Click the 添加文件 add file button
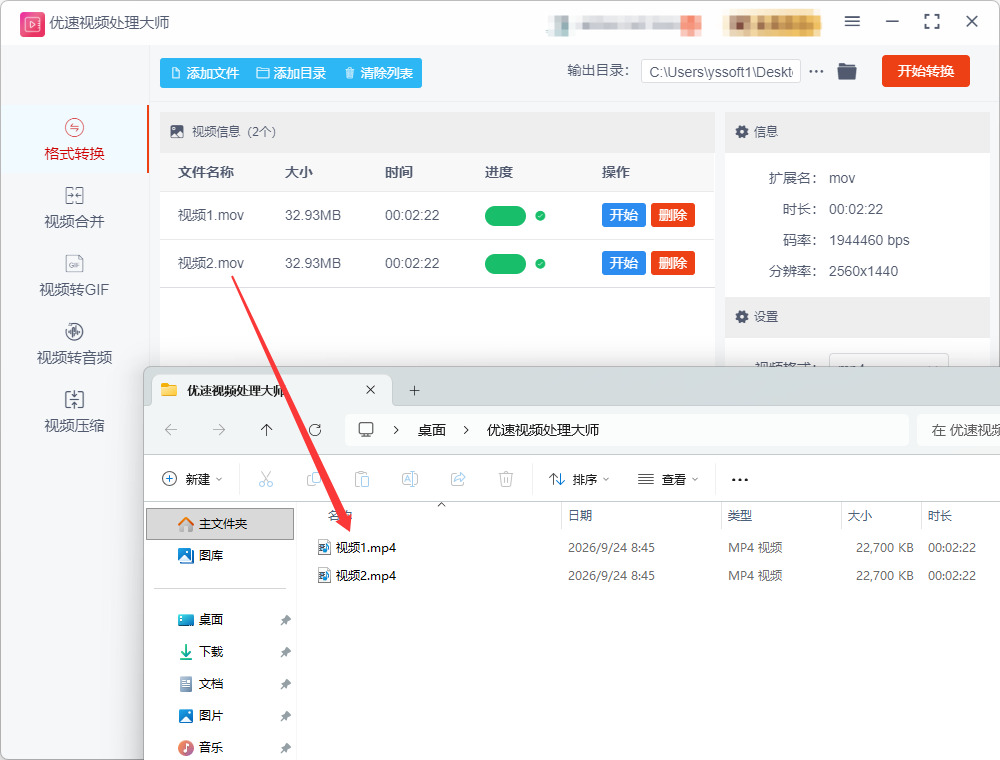Image resolution: width=1000 pixels, height=760 pixels. click(205, 73)
